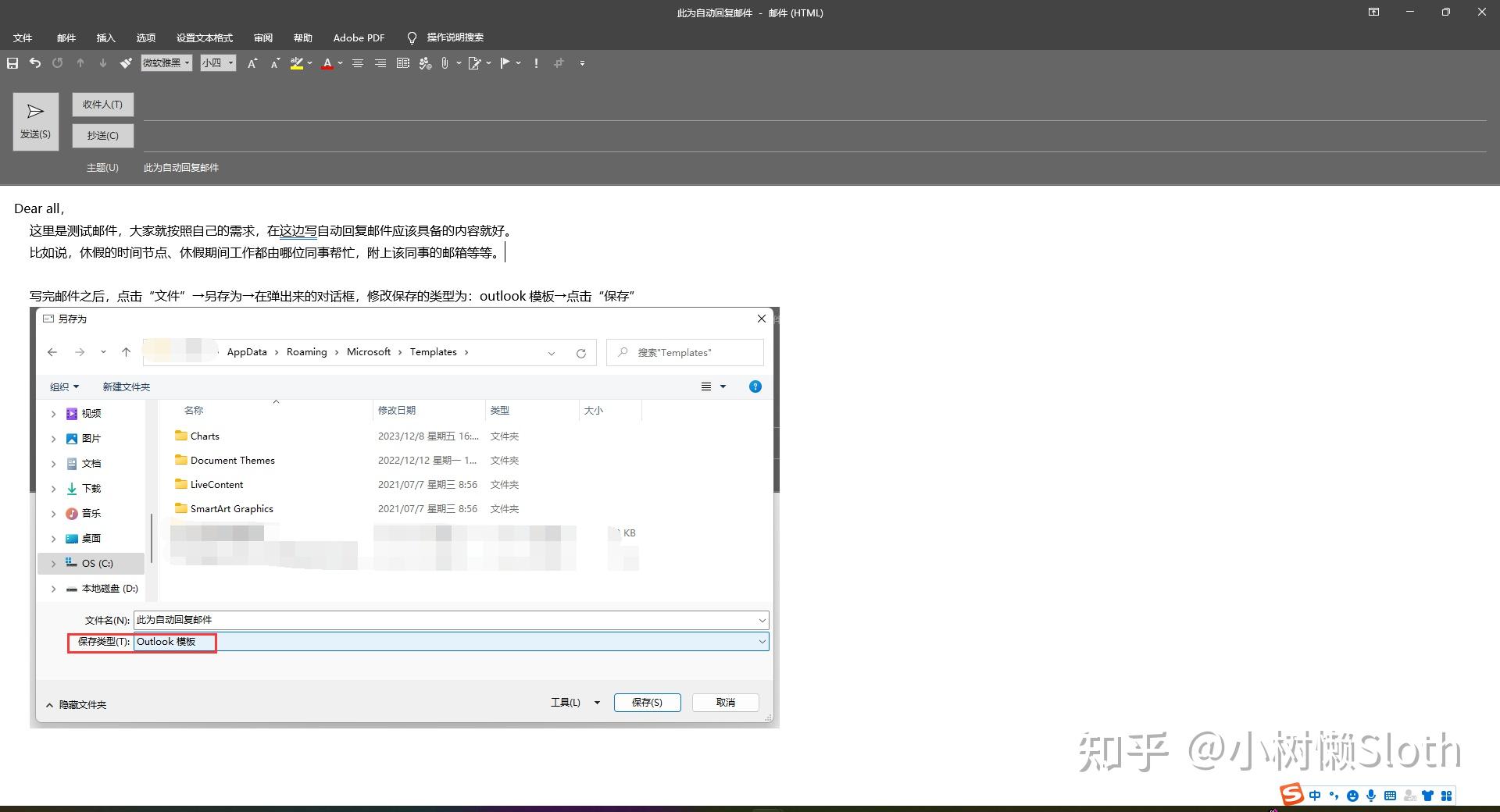This screenshot has height=812, width=1500.
Task: Select the embedded 另存为 screenshot image
Action: pyautogui.click(x=405, y=518)
